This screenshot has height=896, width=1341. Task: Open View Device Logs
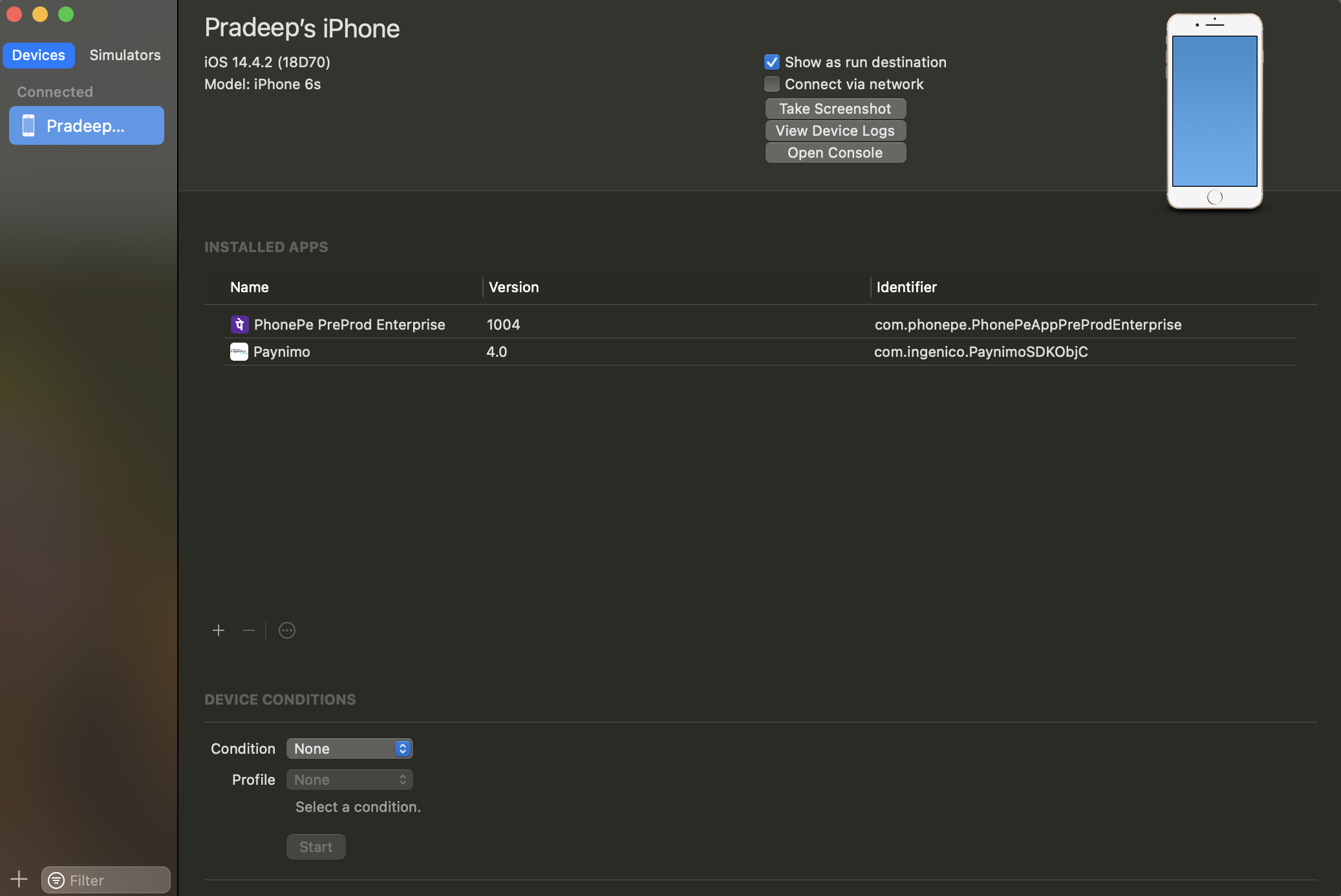[x=835, y=131]
